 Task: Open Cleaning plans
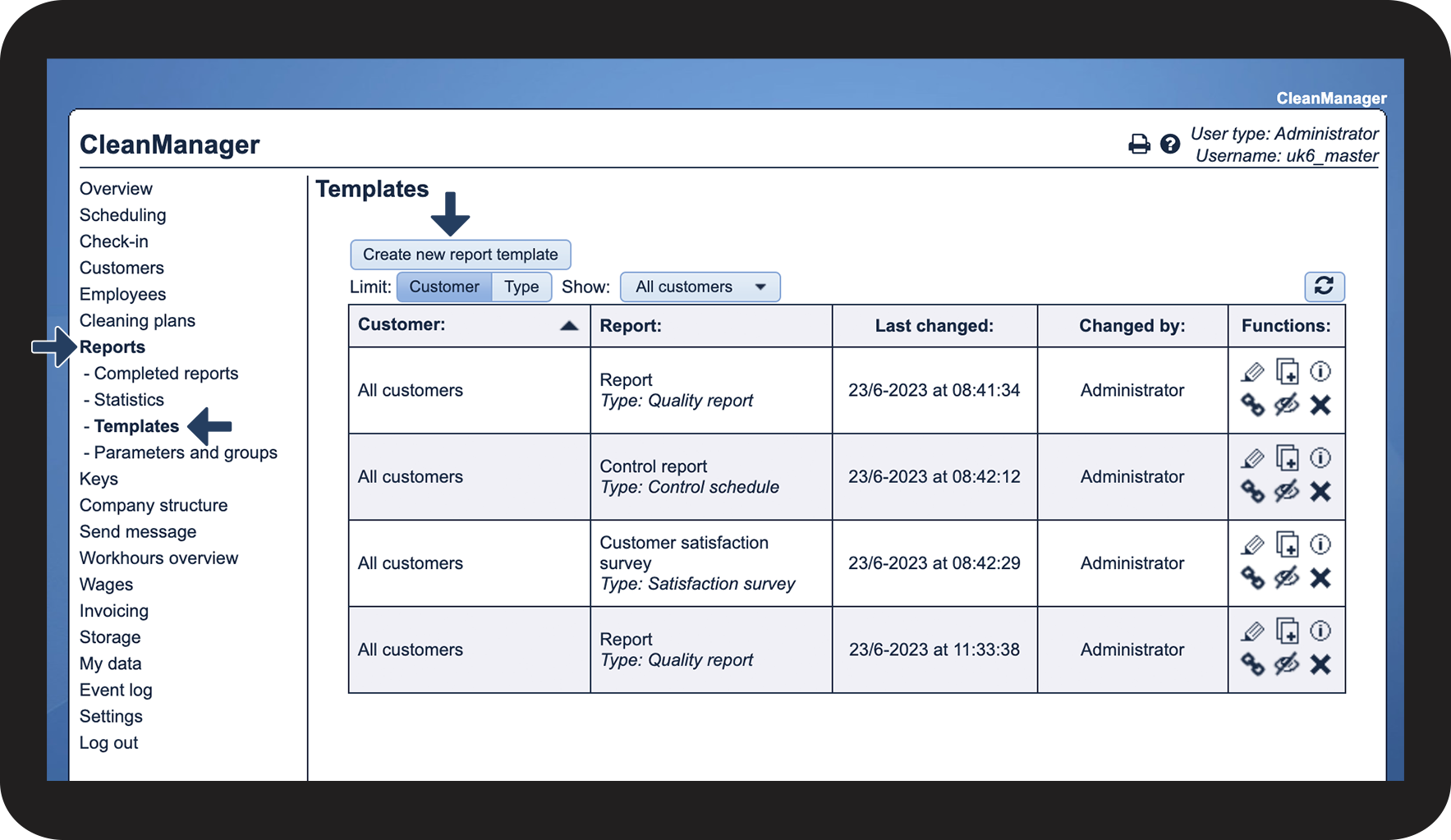click(x=137, y=320)
